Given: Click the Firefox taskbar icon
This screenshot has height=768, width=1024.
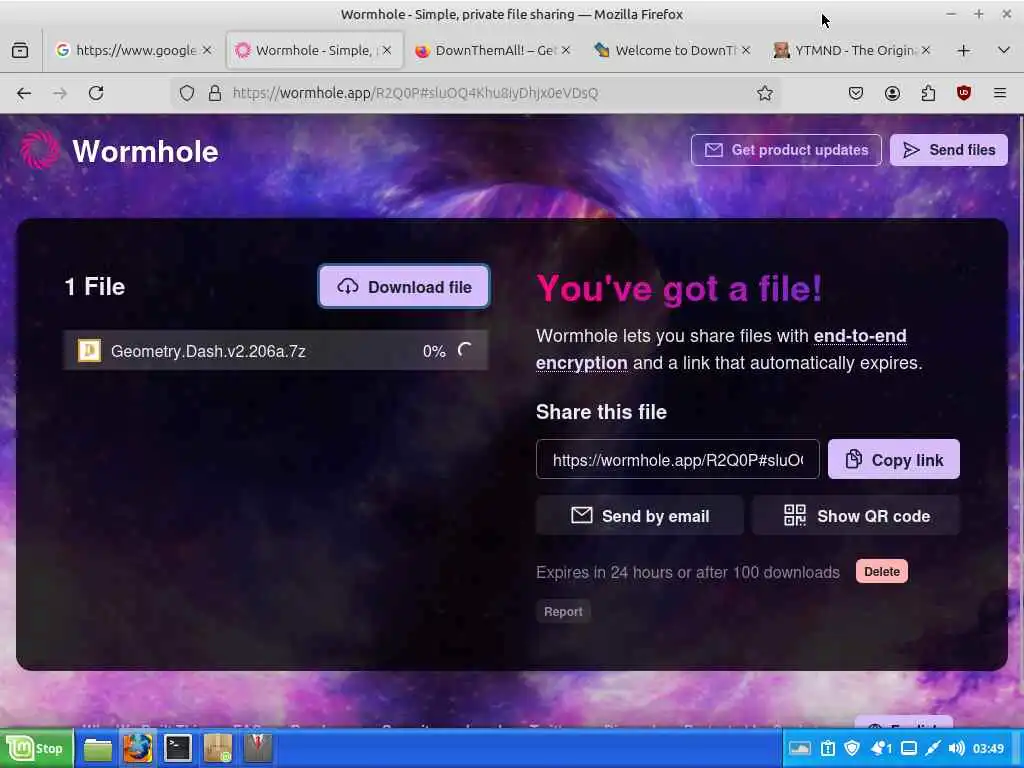Looking at the screenshot, I should point(138,748).
